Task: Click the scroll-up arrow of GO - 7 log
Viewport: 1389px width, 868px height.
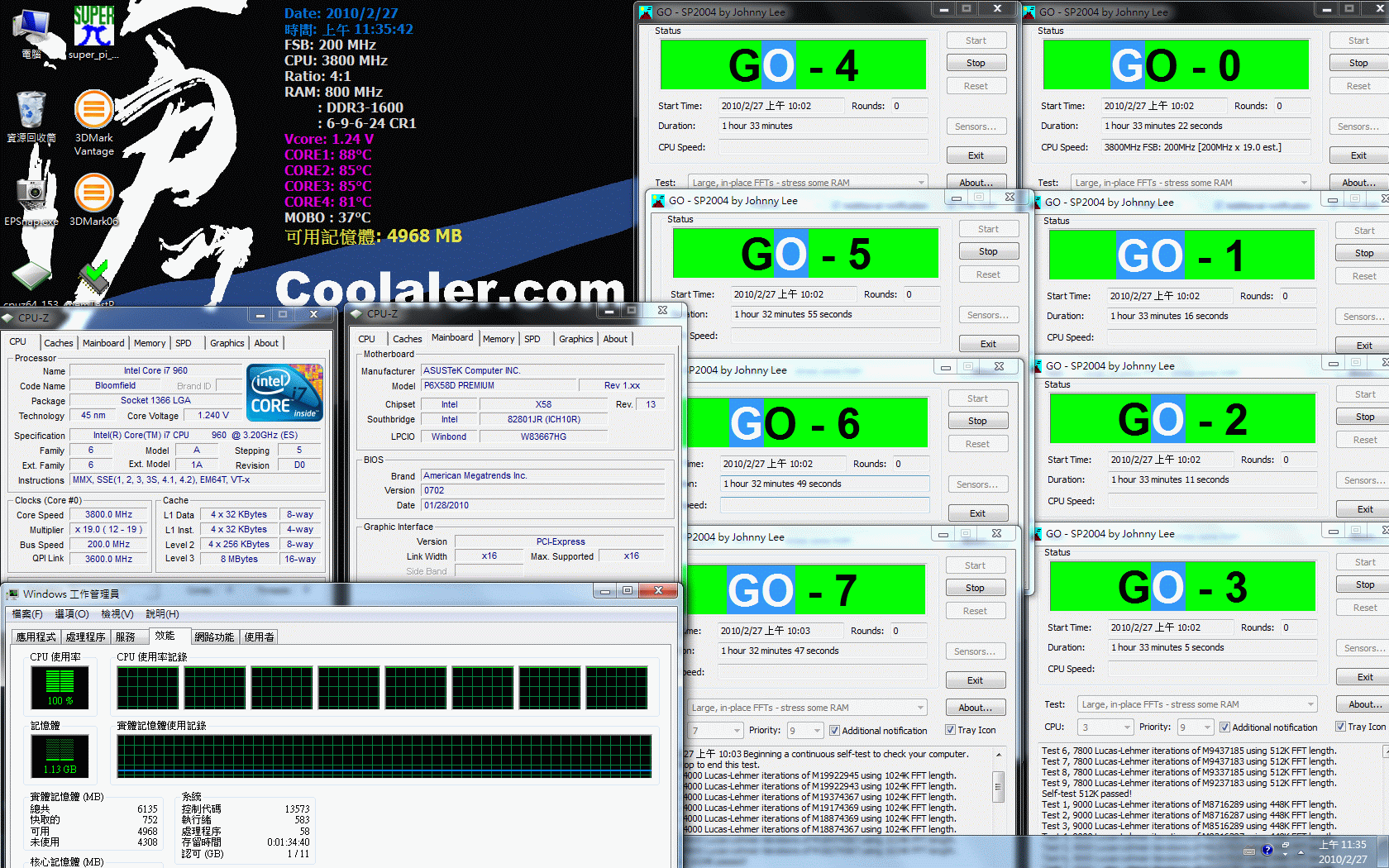Action: (x=998, y=755)
